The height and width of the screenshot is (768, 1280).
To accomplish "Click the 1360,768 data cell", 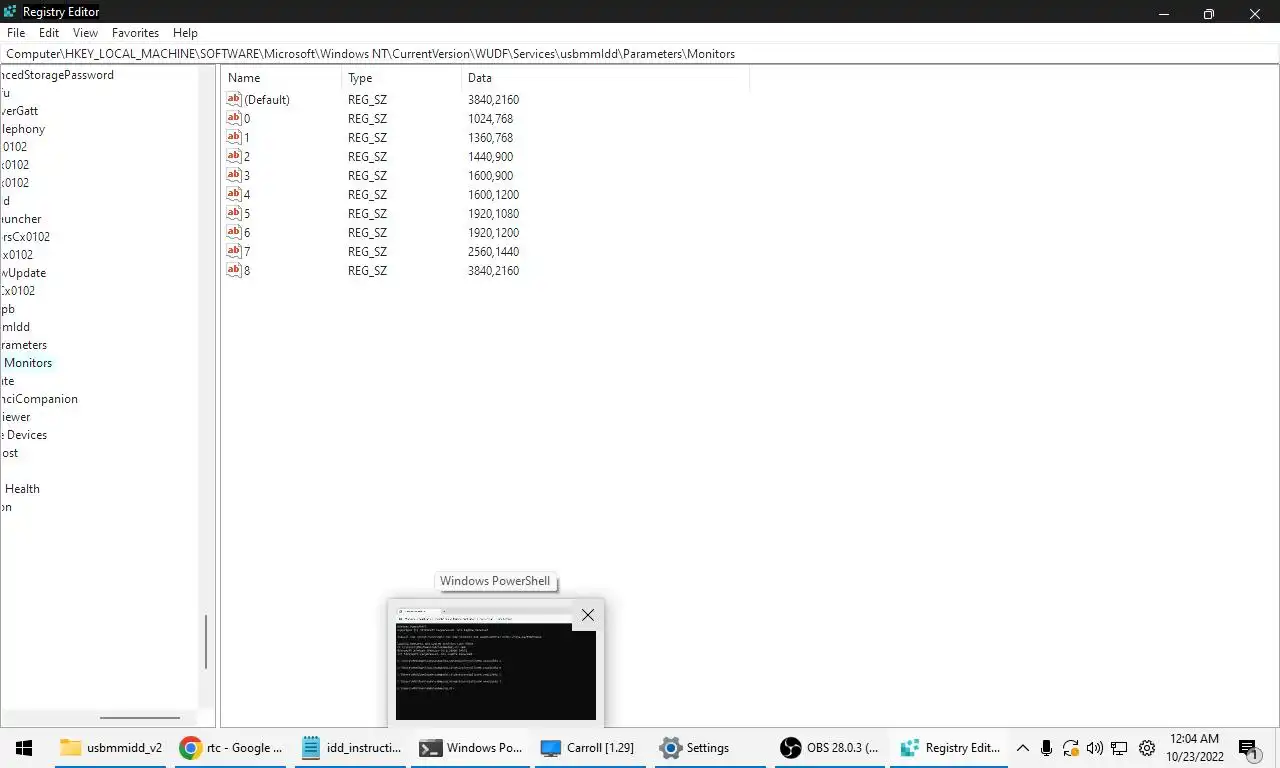I will tap(490, 137).
